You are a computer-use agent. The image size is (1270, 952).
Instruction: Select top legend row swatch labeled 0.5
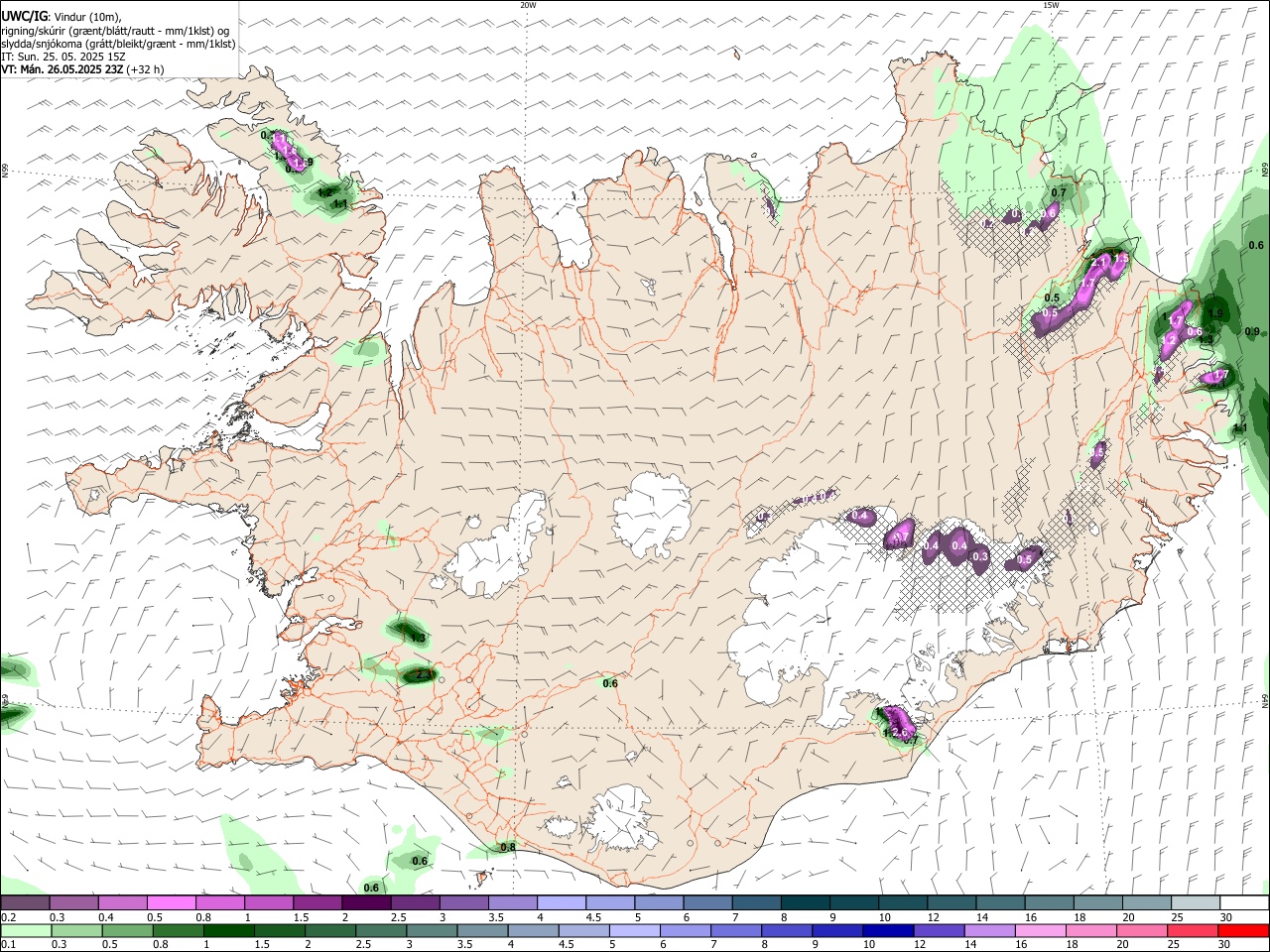pyautogui.click(x=171, y=902)
